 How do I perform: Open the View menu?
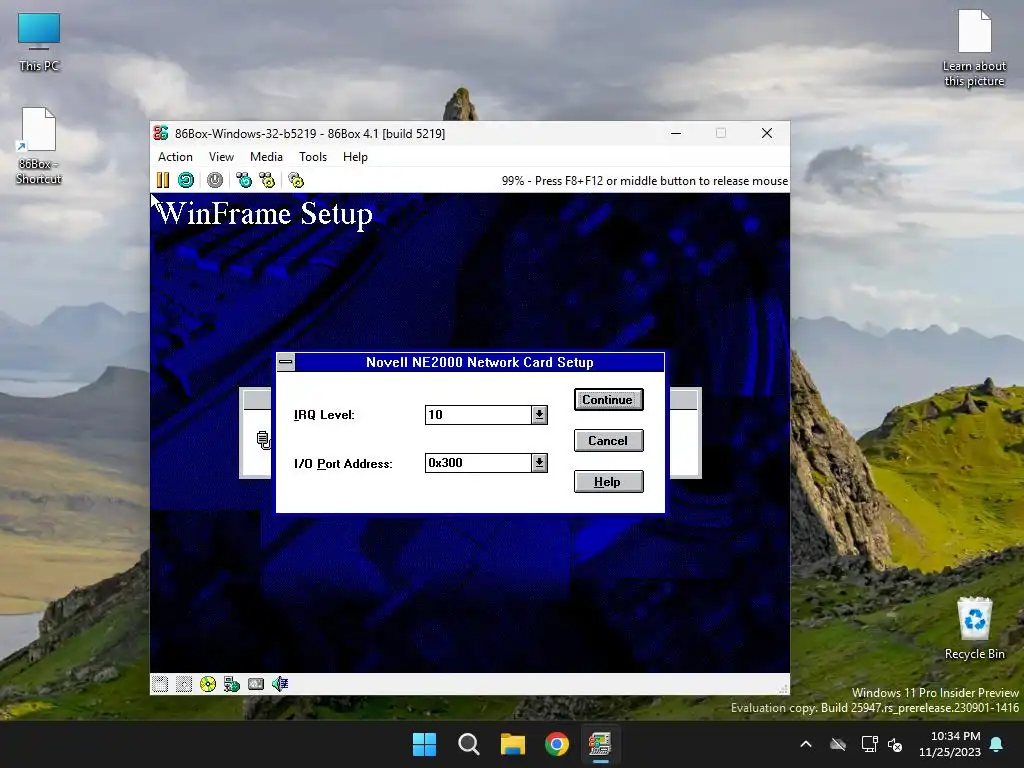tap(221, 157)
